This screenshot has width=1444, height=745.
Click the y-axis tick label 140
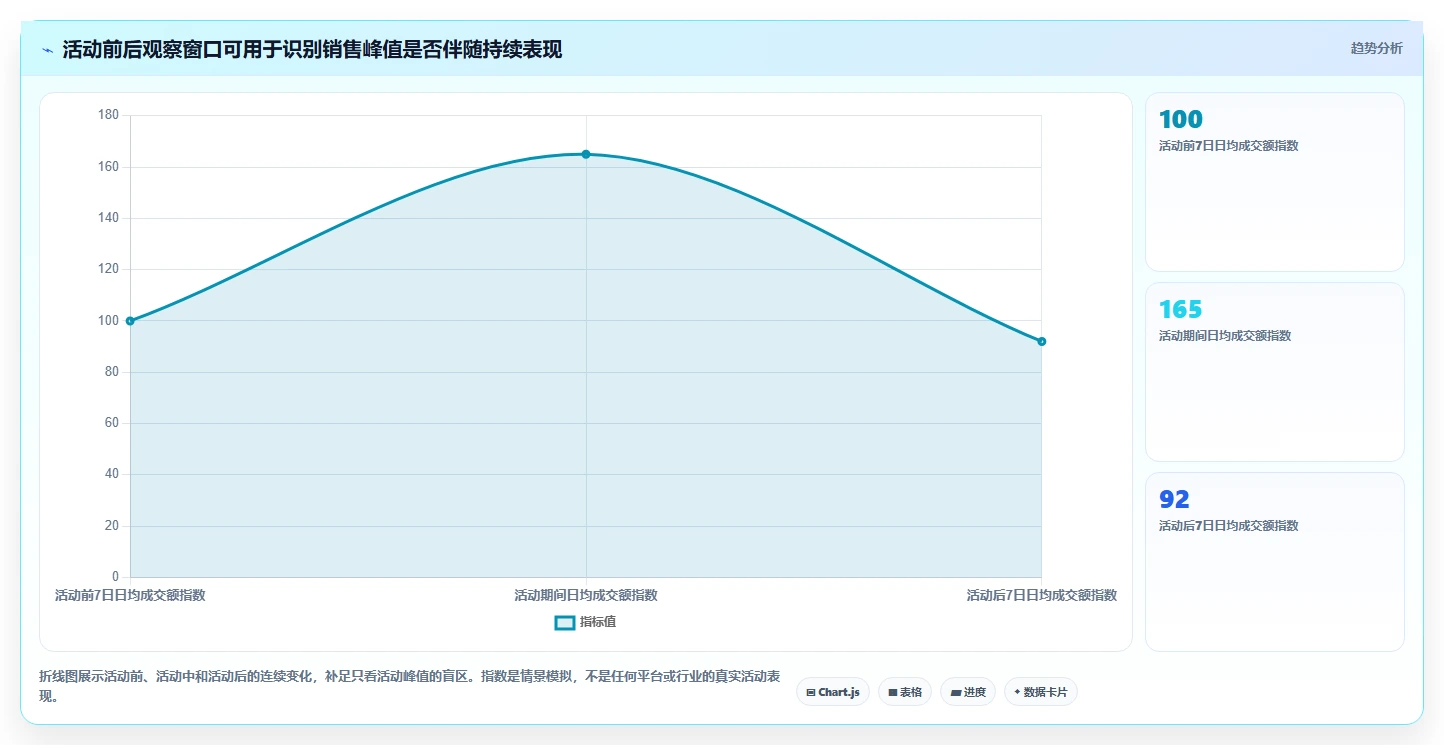[x=108, y=218]
